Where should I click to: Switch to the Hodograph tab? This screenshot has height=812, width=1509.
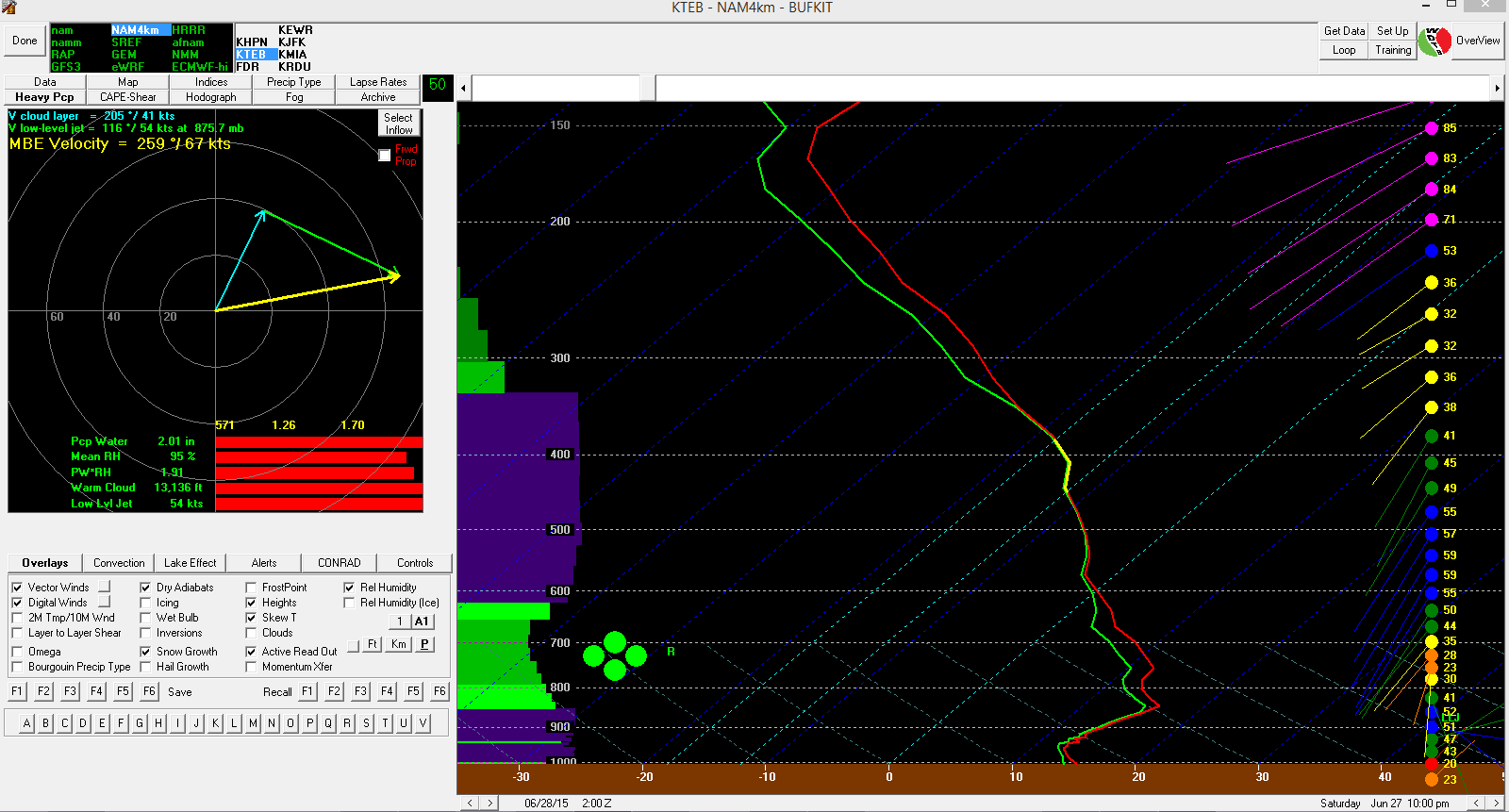tap(211, 97)
